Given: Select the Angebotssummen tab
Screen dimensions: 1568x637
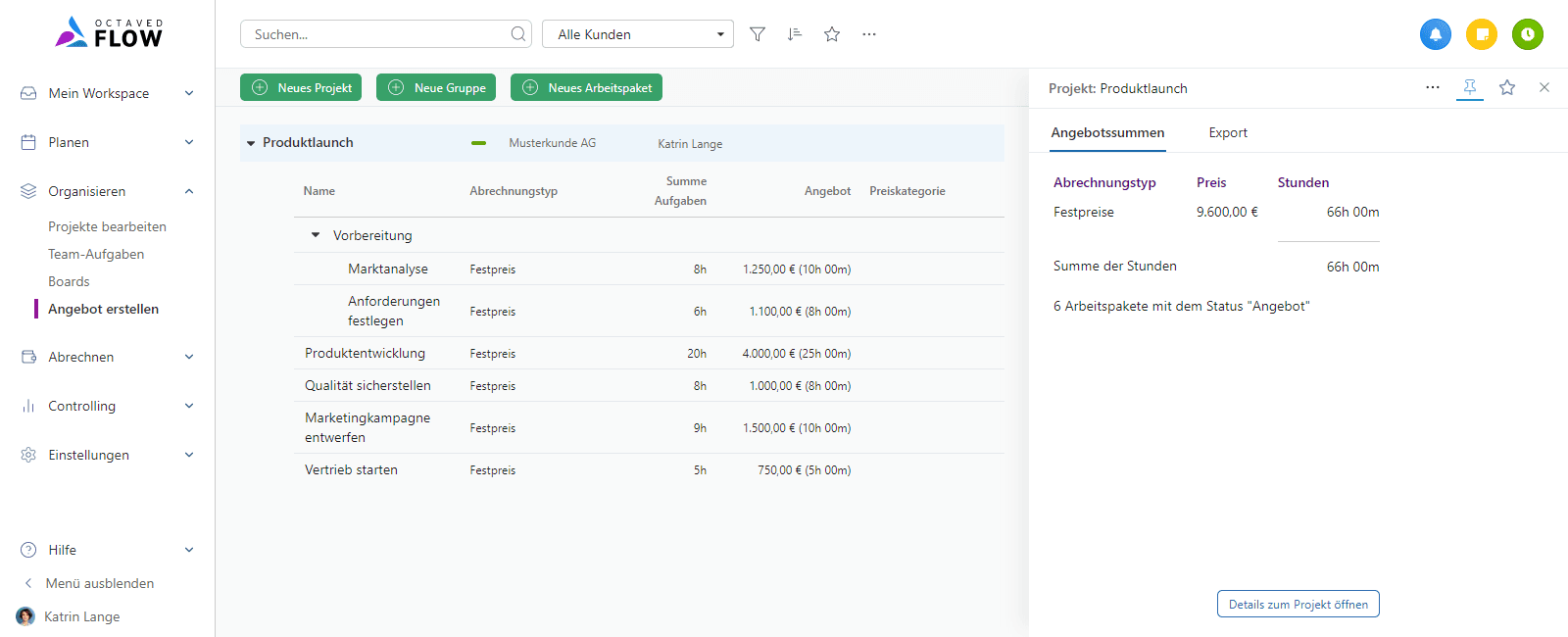Looking at the screenshot, I should 1107,133.
